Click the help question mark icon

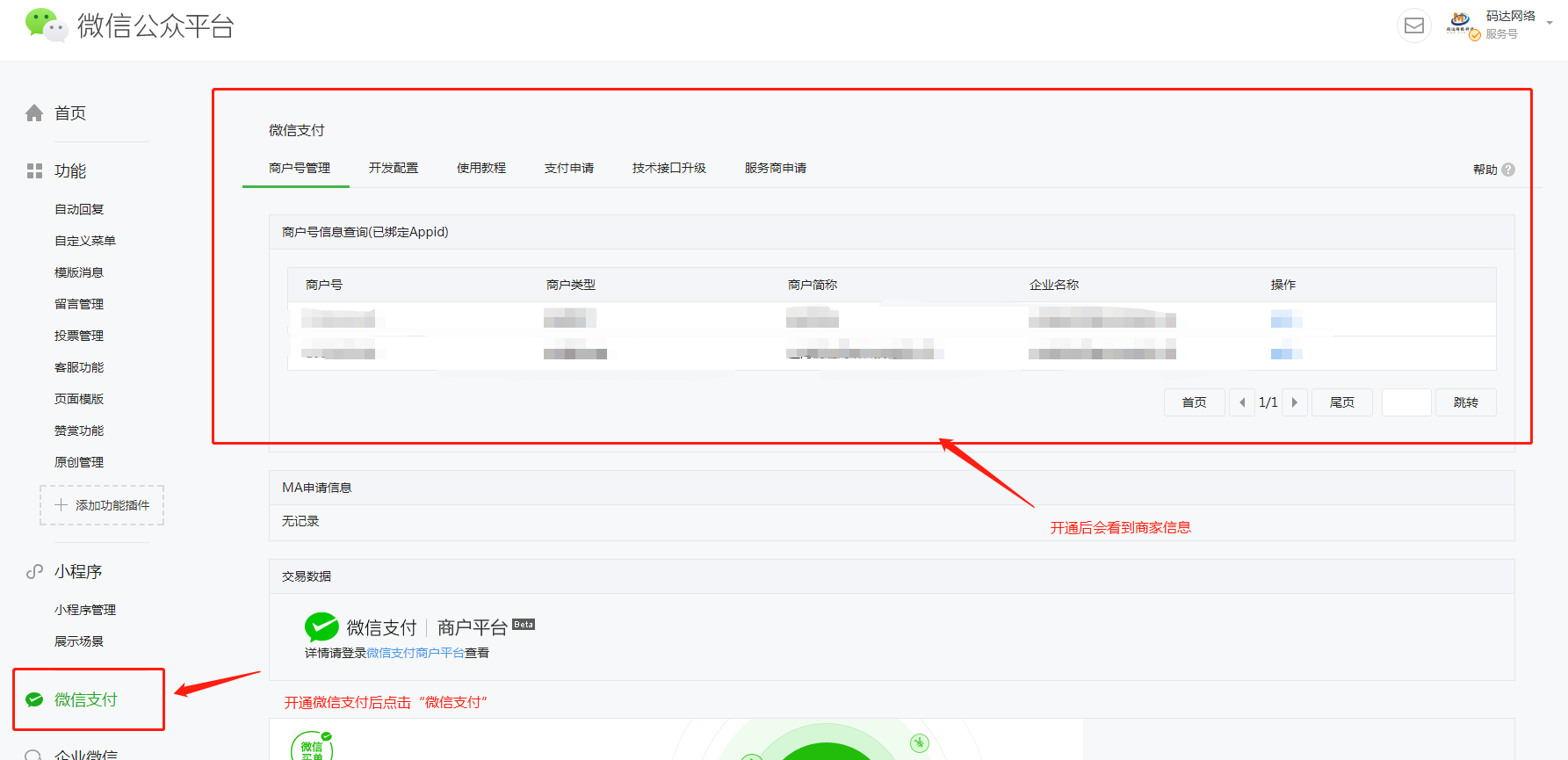coord(1508,170)
